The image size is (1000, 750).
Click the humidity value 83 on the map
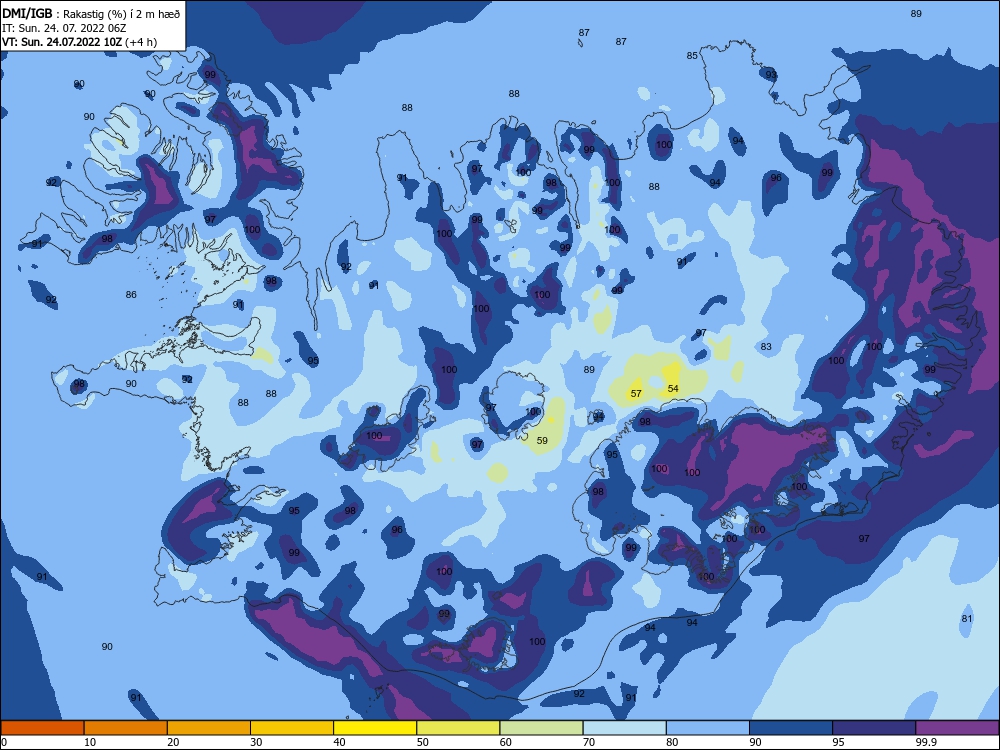(766, 347)
